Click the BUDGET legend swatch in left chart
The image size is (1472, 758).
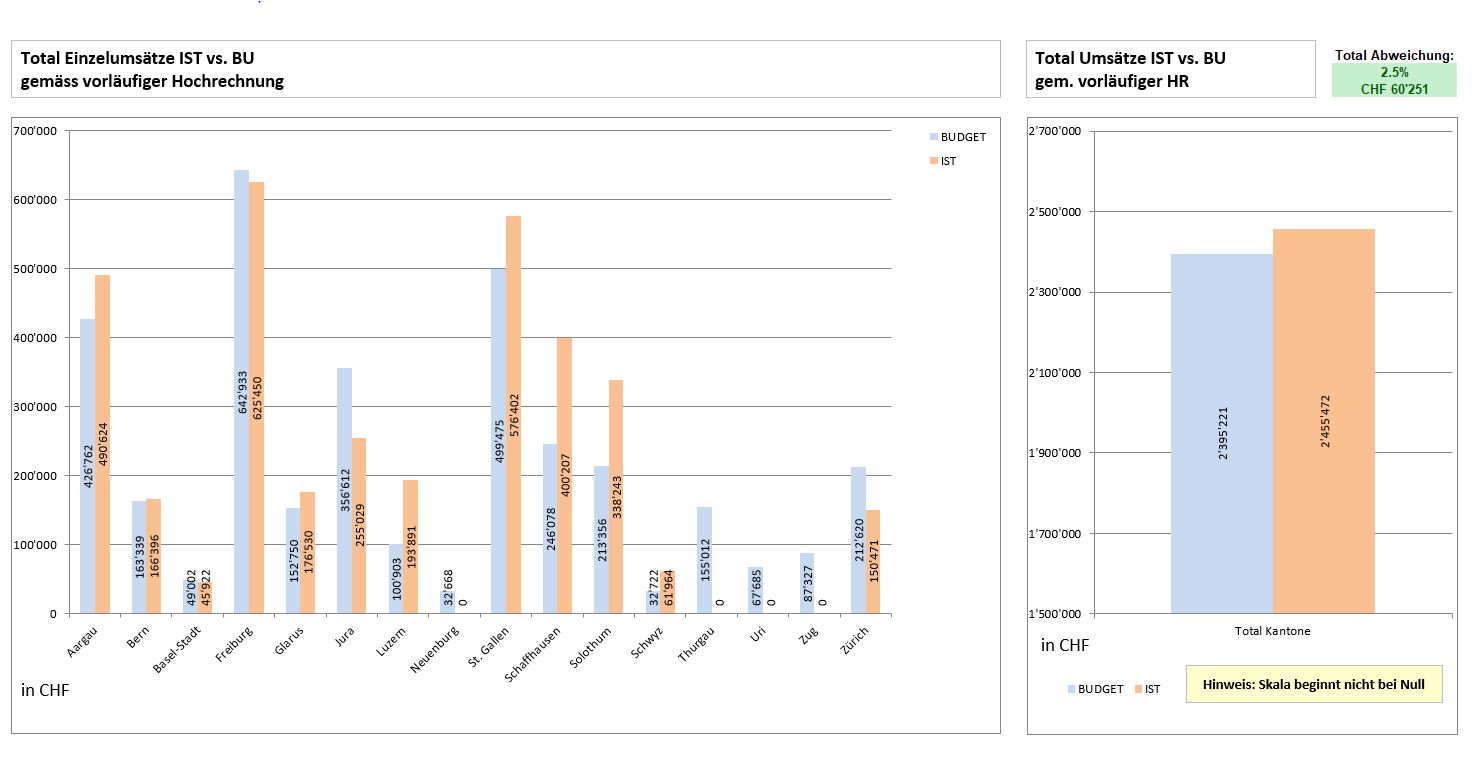pos(934,137)
